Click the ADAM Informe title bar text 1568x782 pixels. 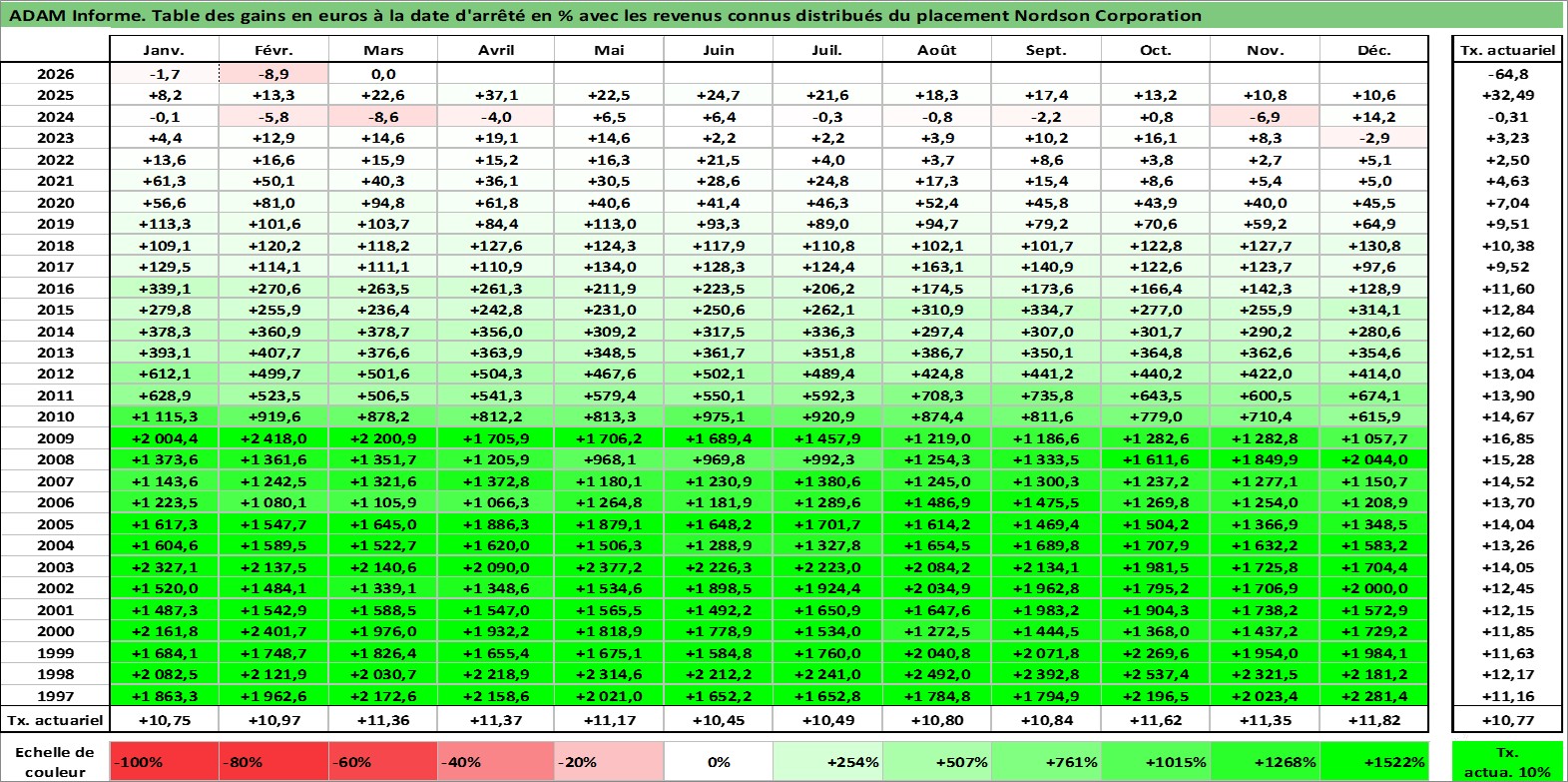[x=605, y=15]
